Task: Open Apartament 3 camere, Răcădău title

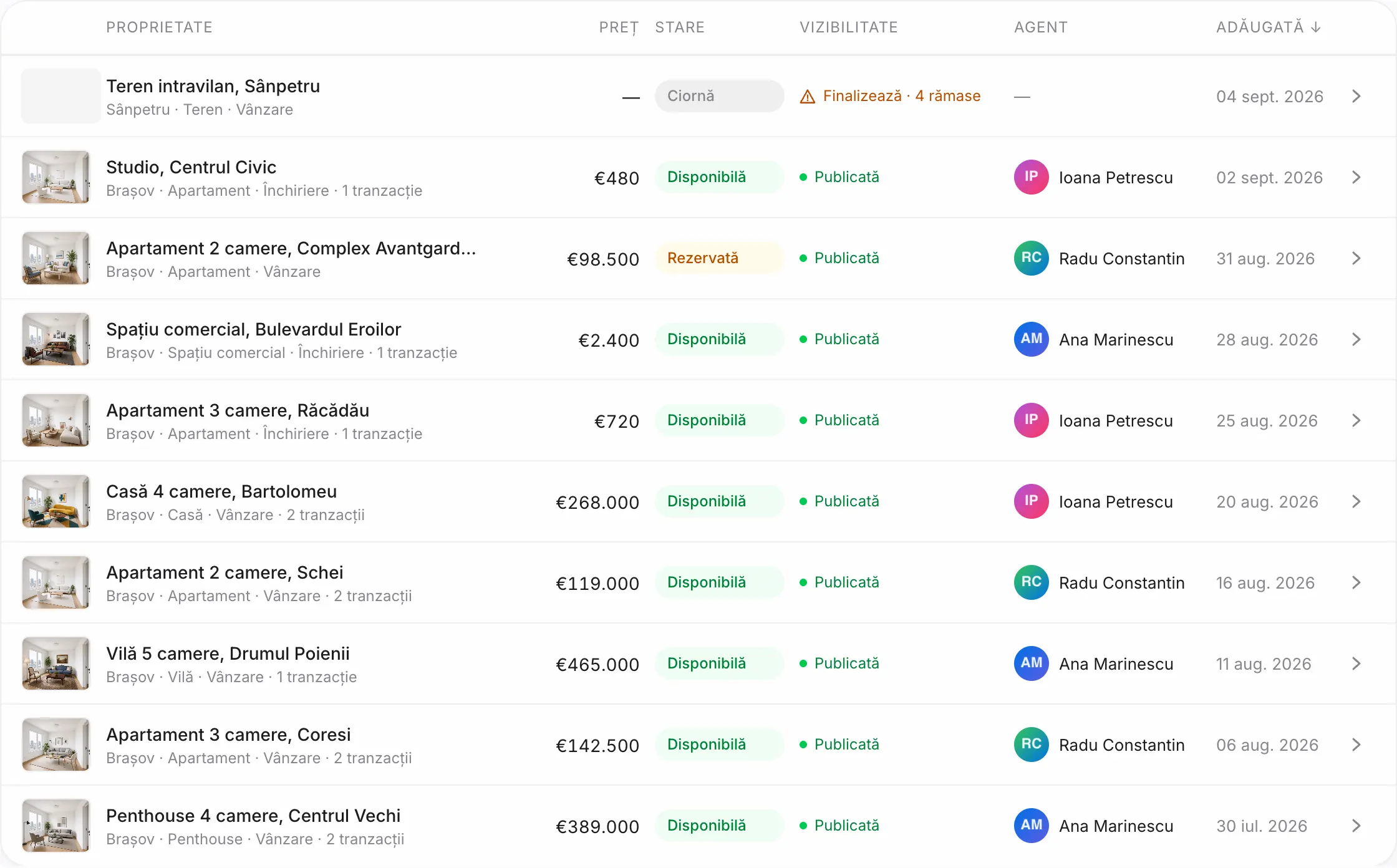Action: click(238, 410)
